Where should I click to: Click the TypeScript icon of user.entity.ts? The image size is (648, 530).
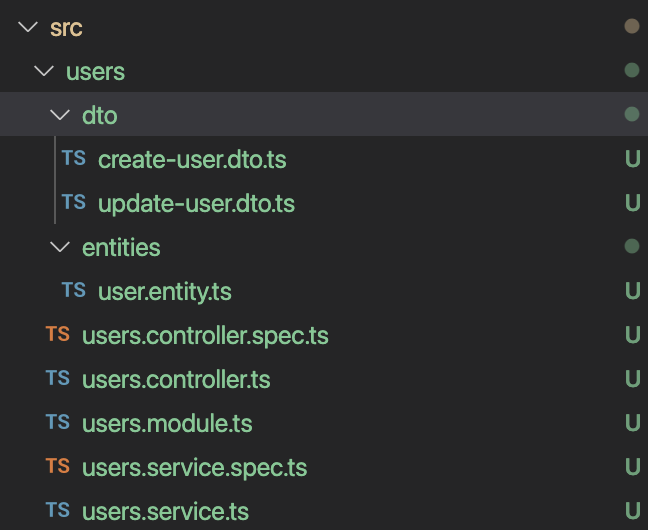(x=74, y=290)
